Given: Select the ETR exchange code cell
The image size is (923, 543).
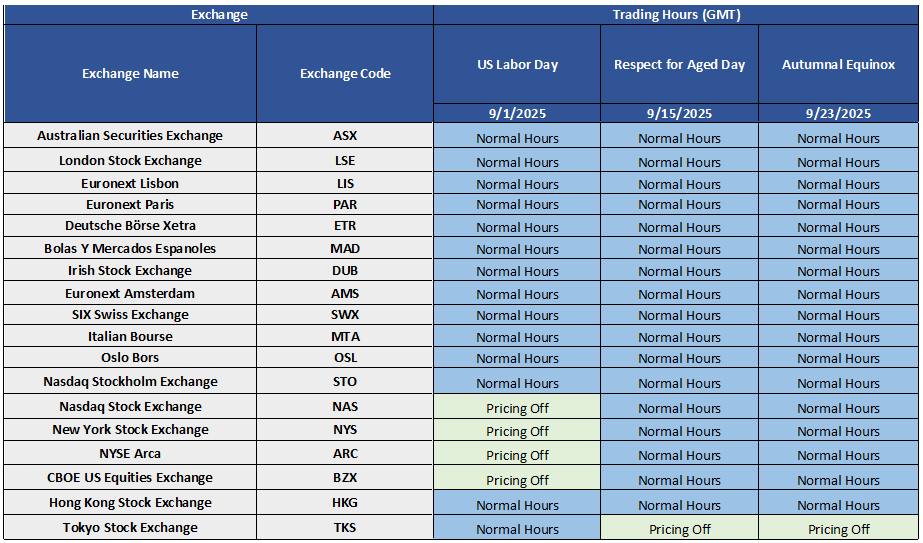Looking at the screenshot, I should [345, 226].
